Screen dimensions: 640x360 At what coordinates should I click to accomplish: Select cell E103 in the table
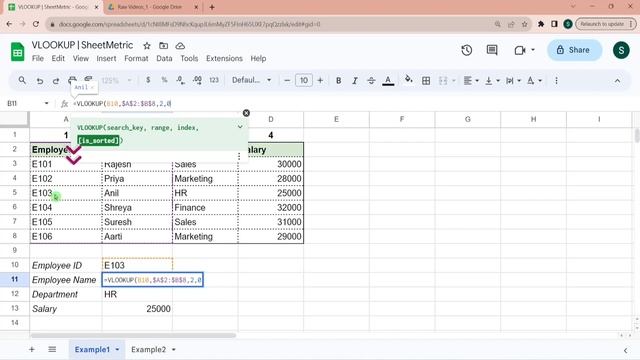tap(66, 193)
